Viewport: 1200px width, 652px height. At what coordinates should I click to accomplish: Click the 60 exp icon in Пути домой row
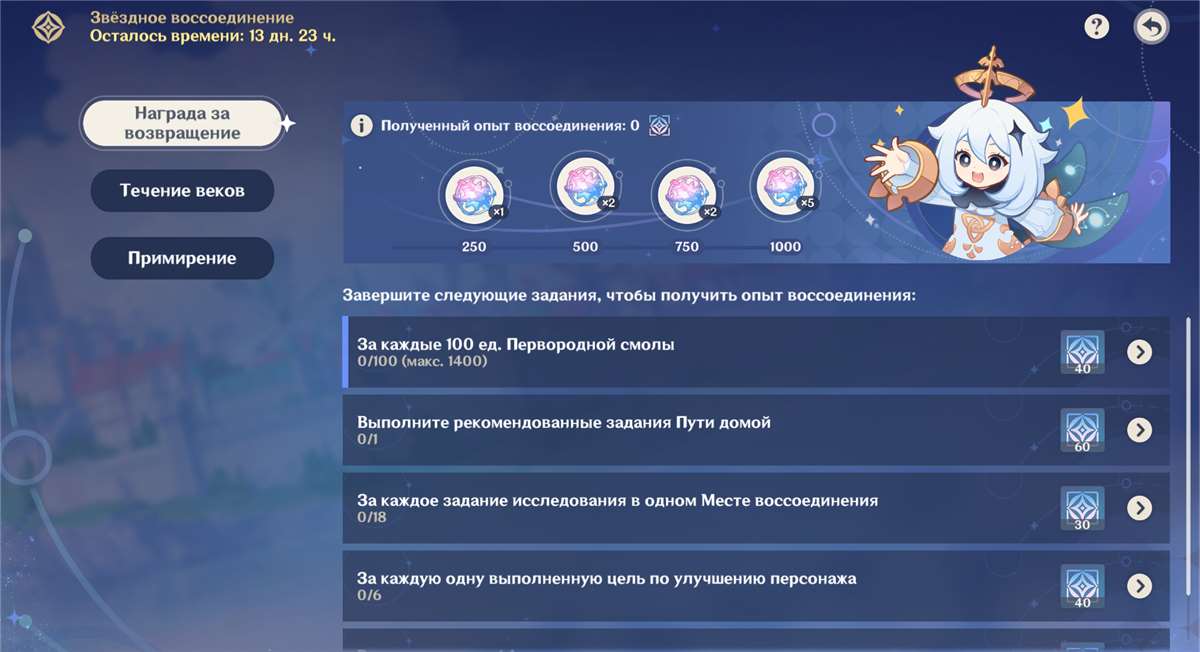click(1082, 431)
